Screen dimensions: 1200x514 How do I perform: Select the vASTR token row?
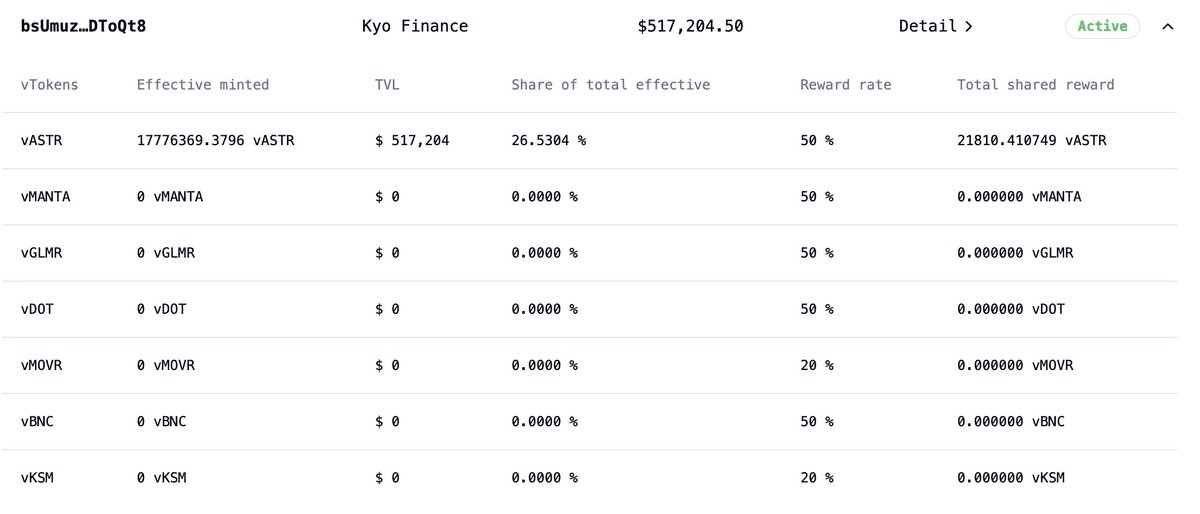42,141
